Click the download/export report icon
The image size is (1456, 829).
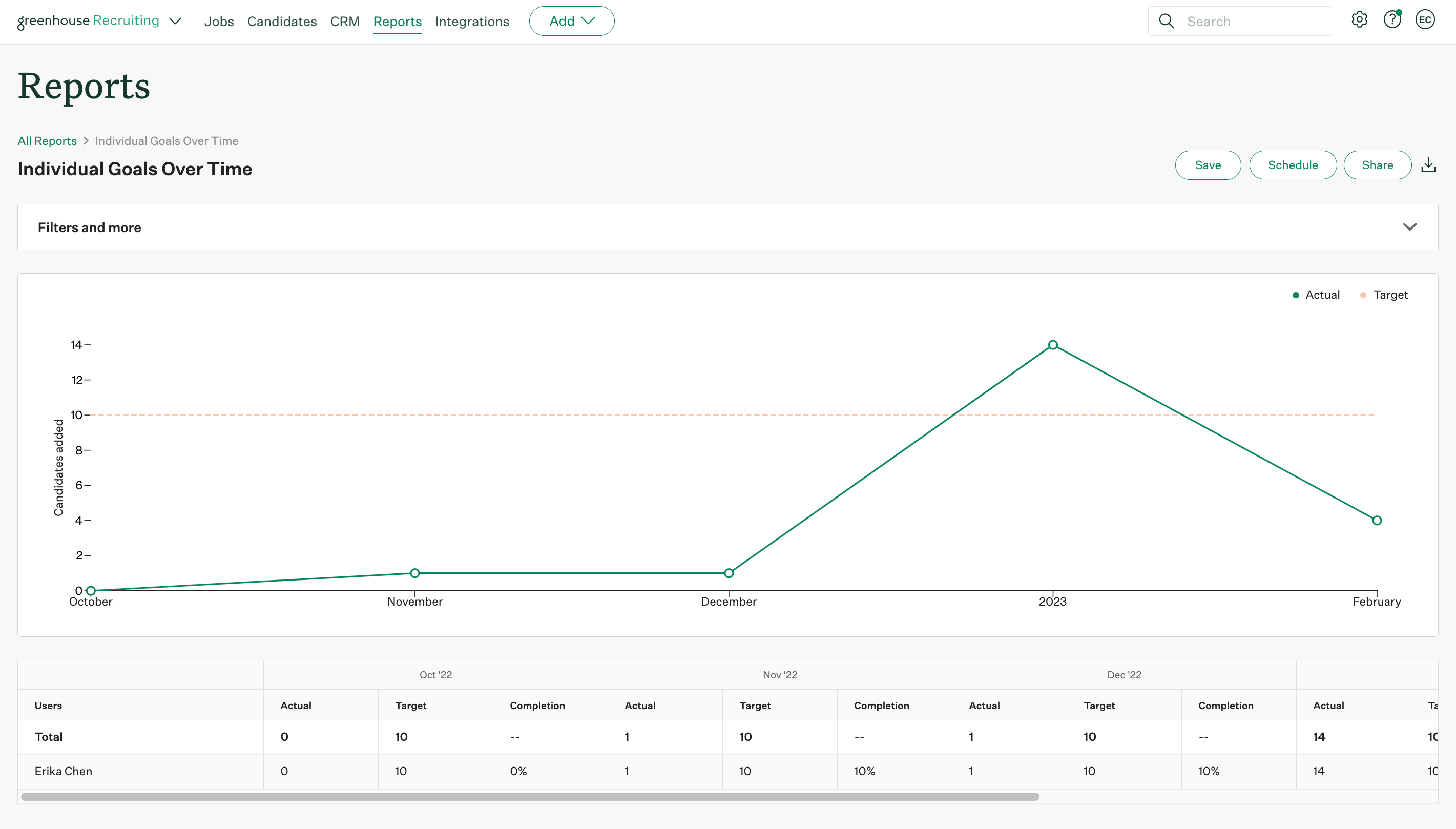coord(1429,164)
